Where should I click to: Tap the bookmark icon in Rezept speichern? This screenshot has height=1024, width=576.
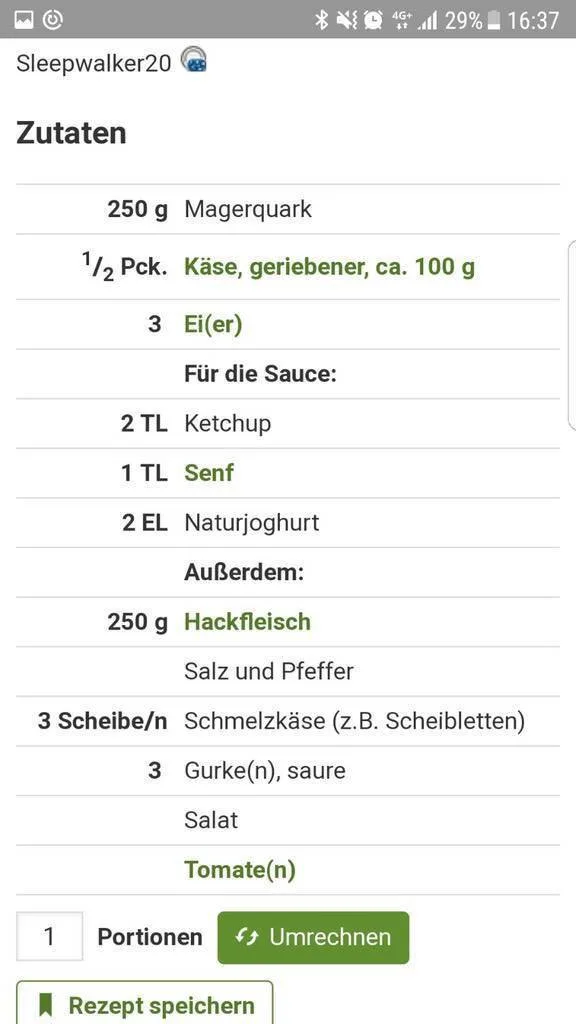point(45,1005)
